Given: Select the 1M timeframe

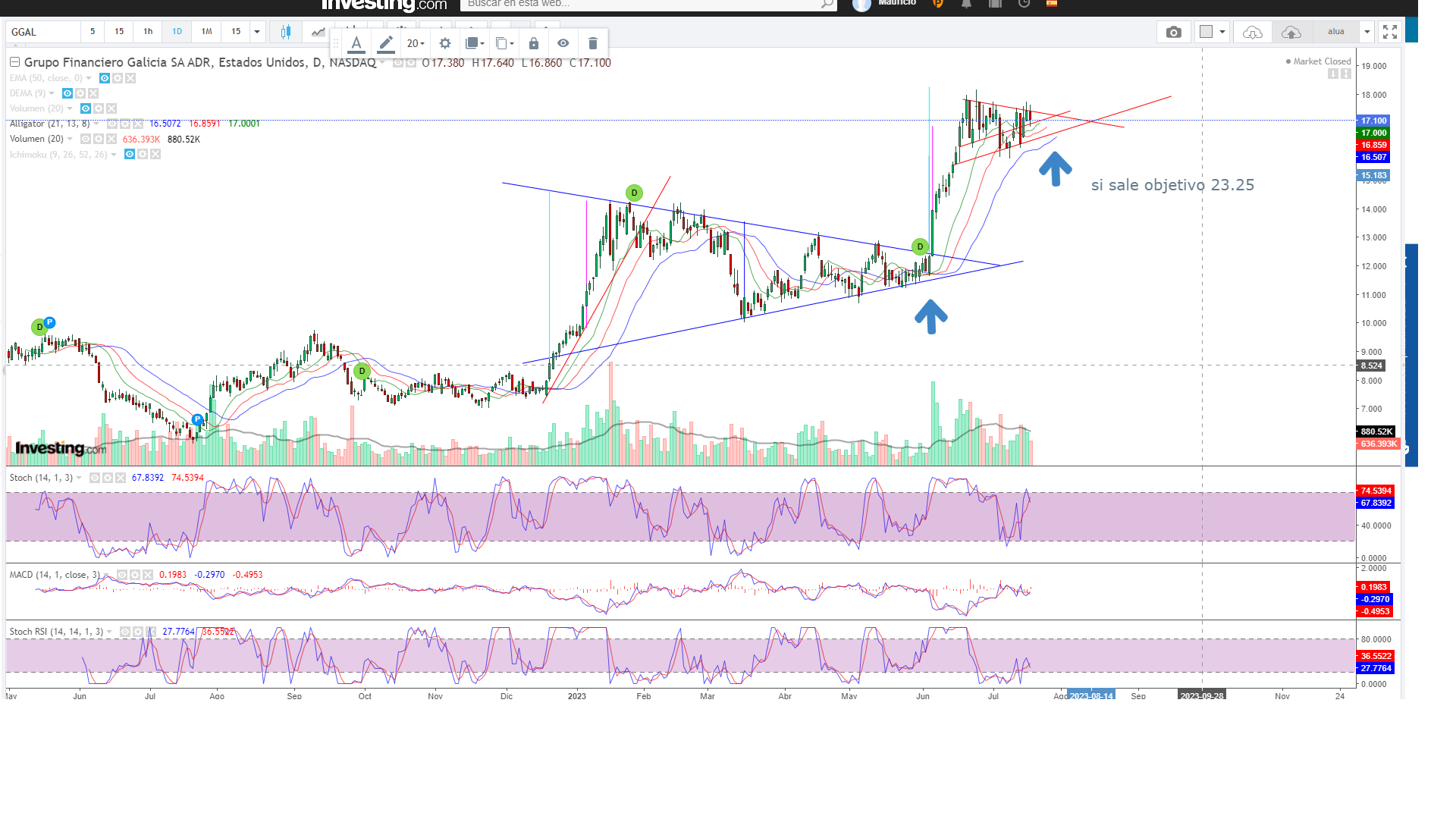Looking at the screenshot, I should pos(206,32).
